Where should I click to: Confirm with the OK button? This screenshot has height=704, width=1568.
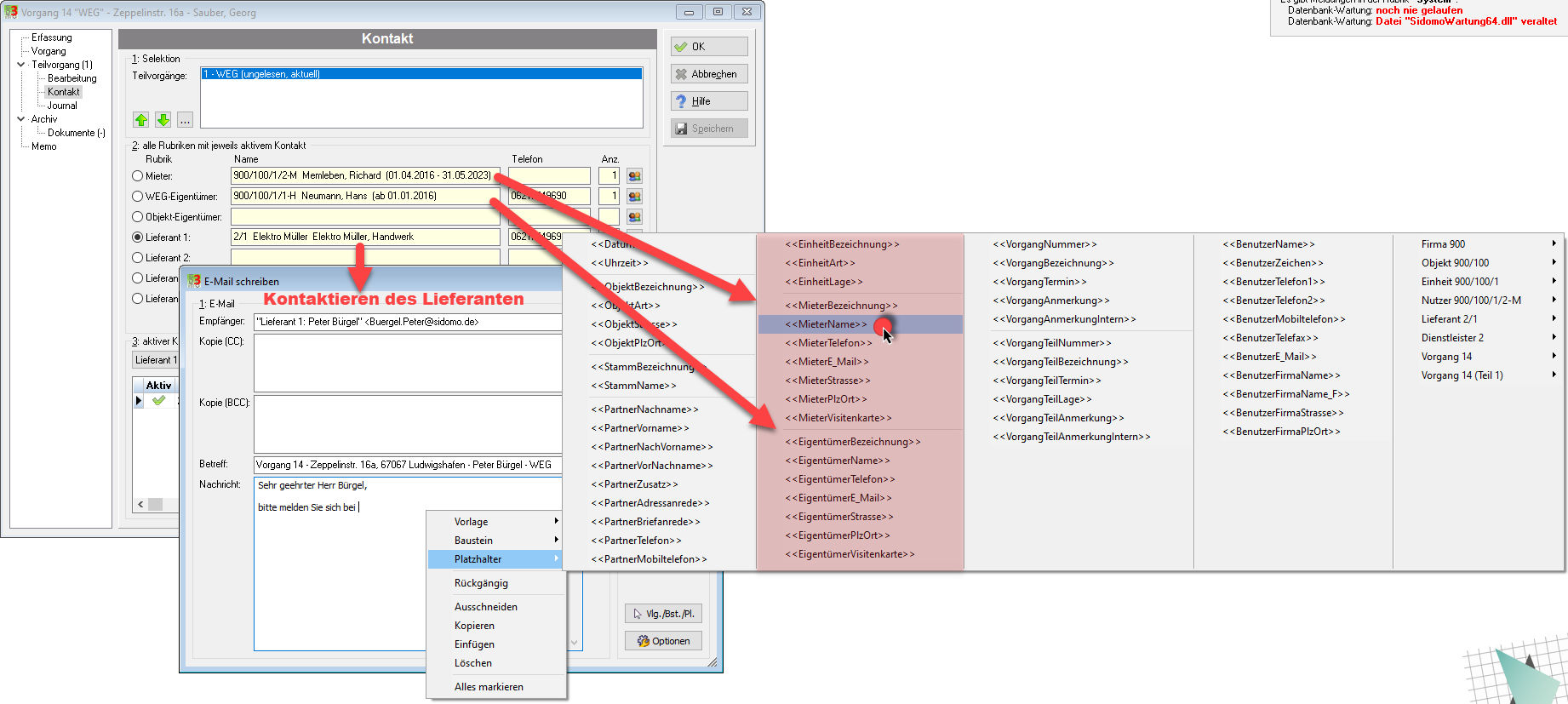709,47
